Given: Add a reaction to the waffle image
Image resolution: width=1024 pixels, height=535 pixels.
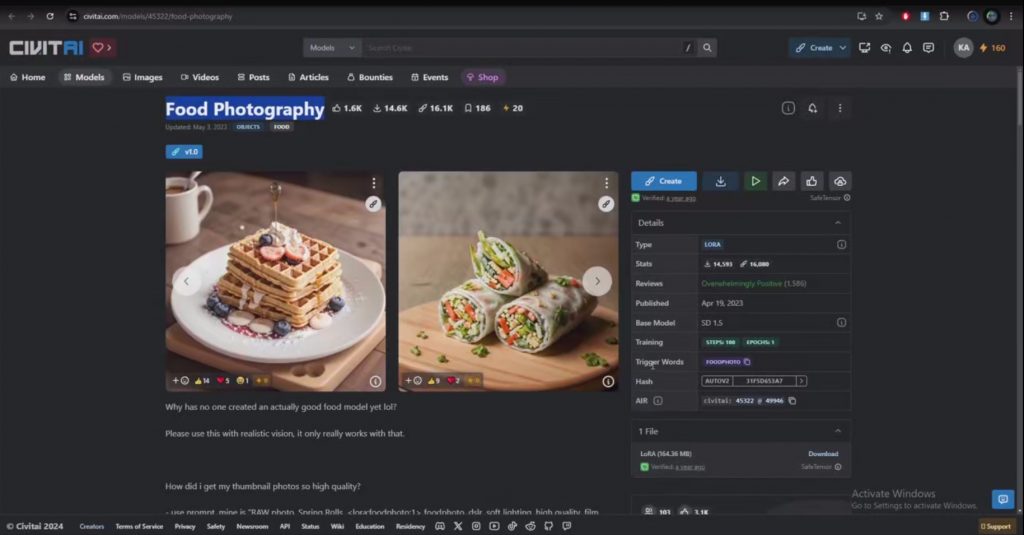Looking at the screenshot, I should 180,381.
